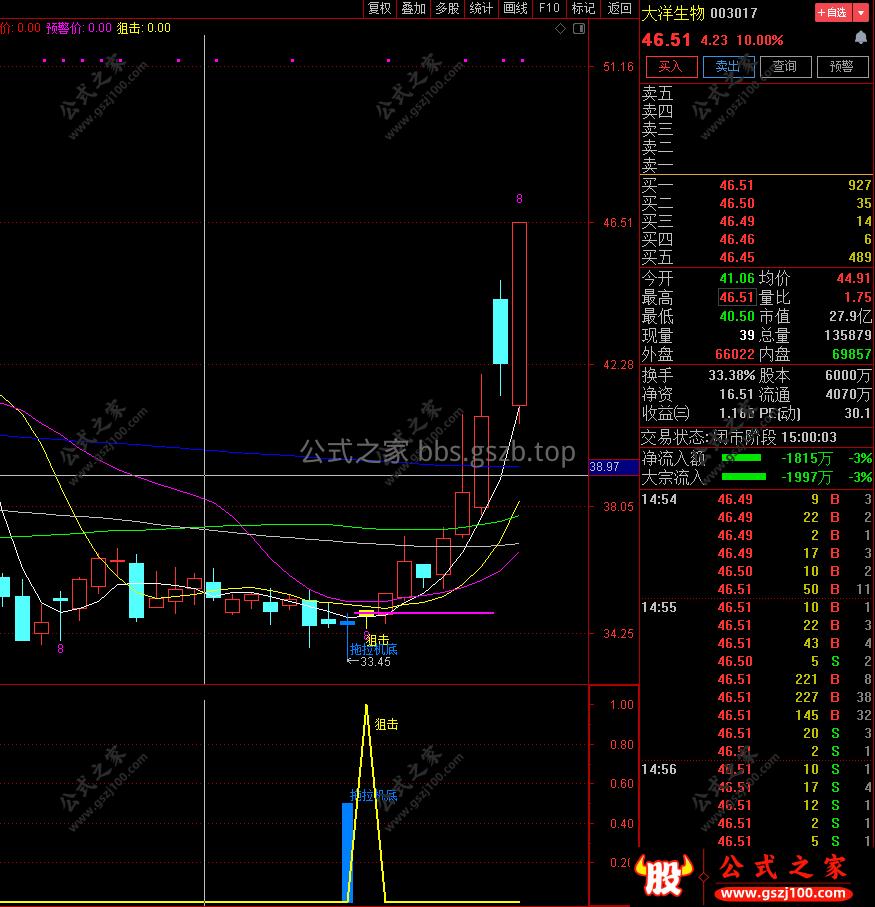875x907 pixels.
Task: Click the 预警 alert button
Action: click(x=843, y=67)
